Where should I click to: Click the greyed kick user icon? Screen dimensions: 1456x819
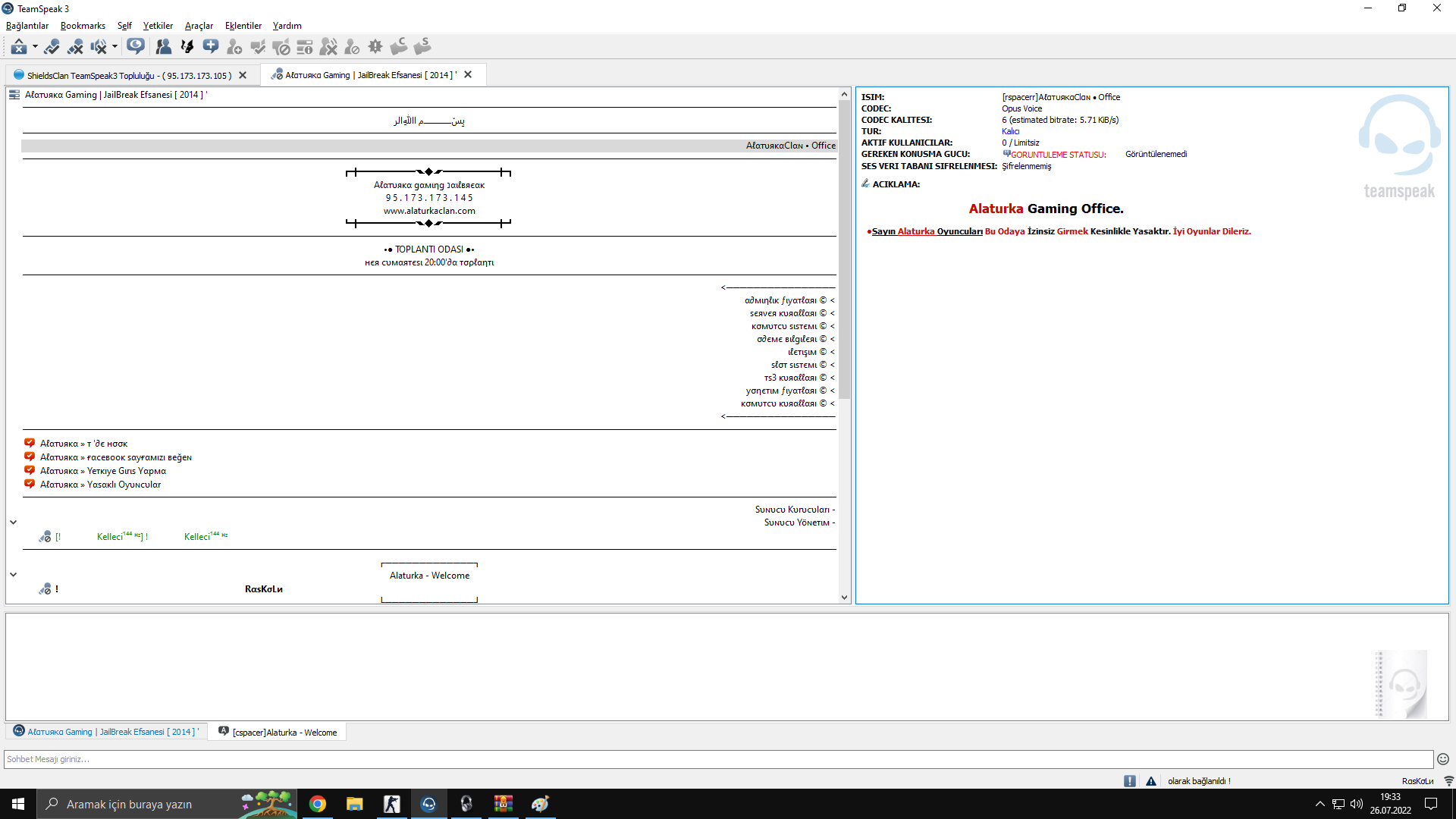(328, 47)
